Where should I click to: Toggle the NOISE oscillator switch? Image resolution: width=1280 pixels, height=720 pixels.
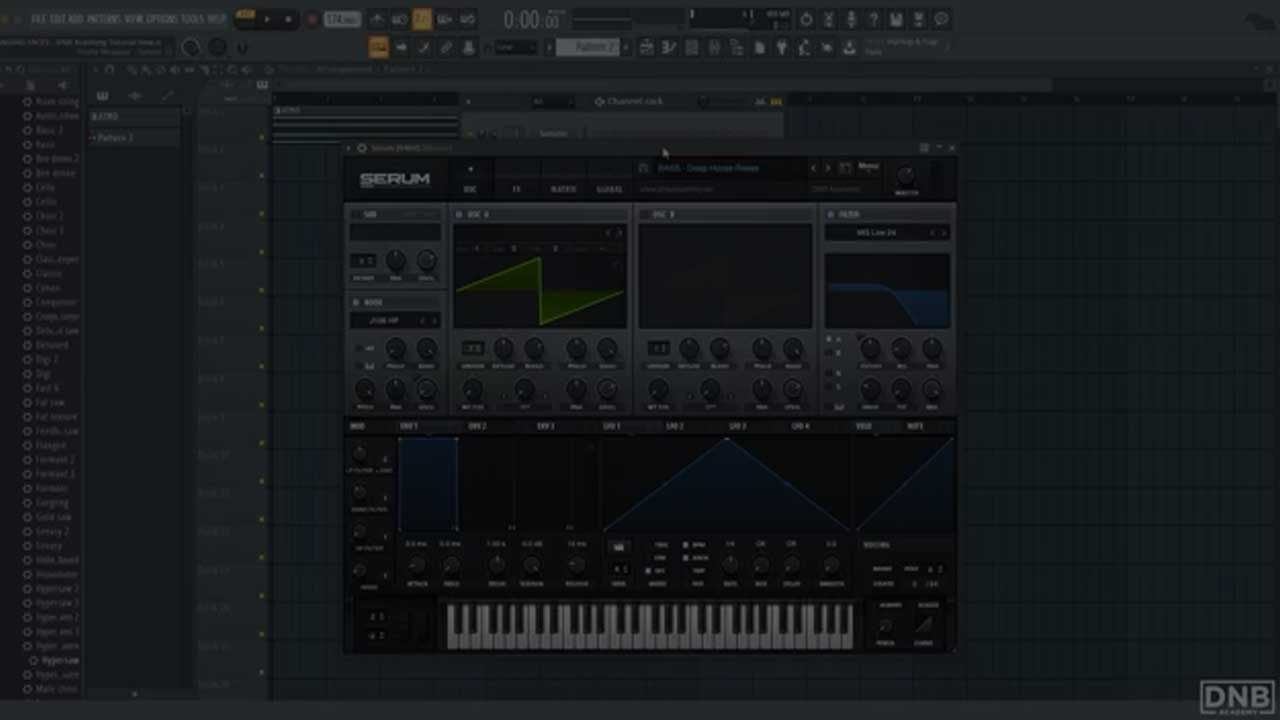[x=356, y=302]
